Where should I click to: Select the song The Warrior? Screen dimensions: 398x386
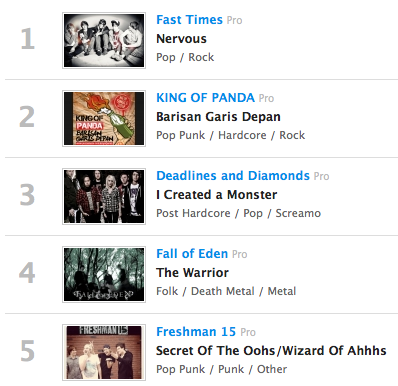click(x=192, y=273)
